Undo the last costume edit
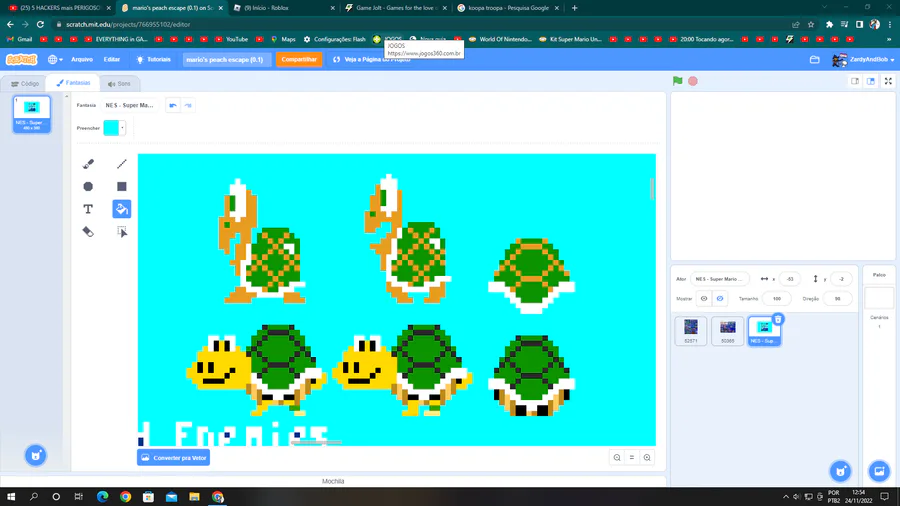900x506 pixels. pyautogui.click(x=173, y=106)
